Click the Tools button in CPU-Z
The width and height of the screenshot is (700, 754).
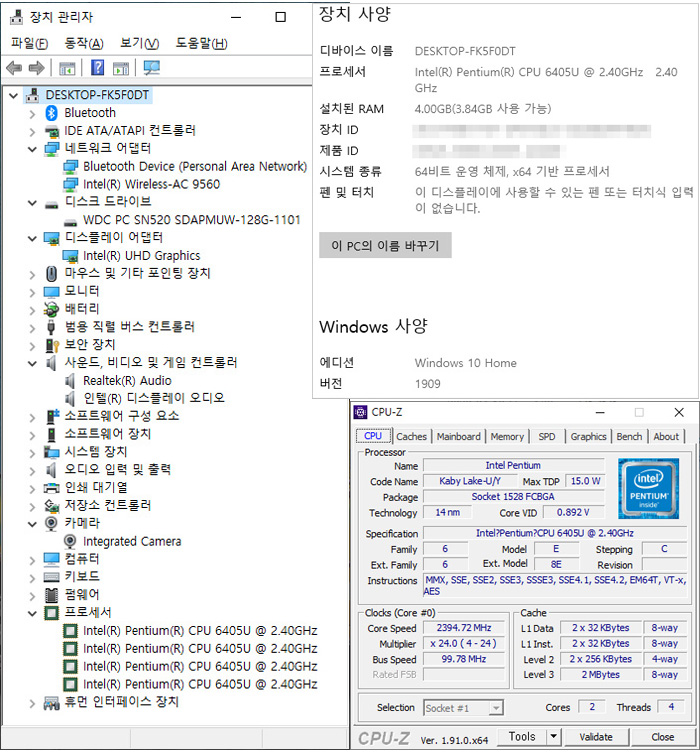pos(522,736)
